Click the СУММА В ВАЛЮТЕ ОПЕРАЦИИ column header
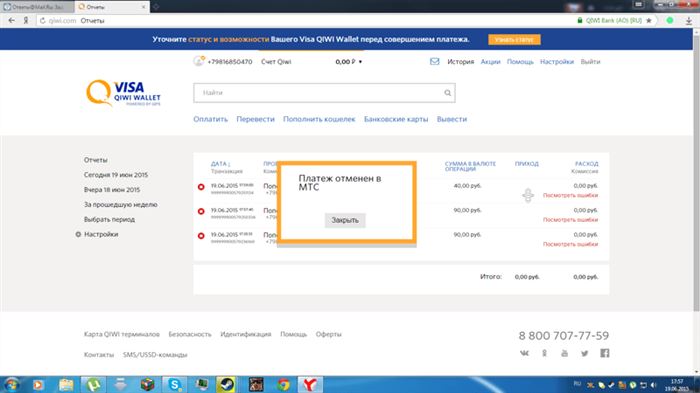 [x=470, y=167]
